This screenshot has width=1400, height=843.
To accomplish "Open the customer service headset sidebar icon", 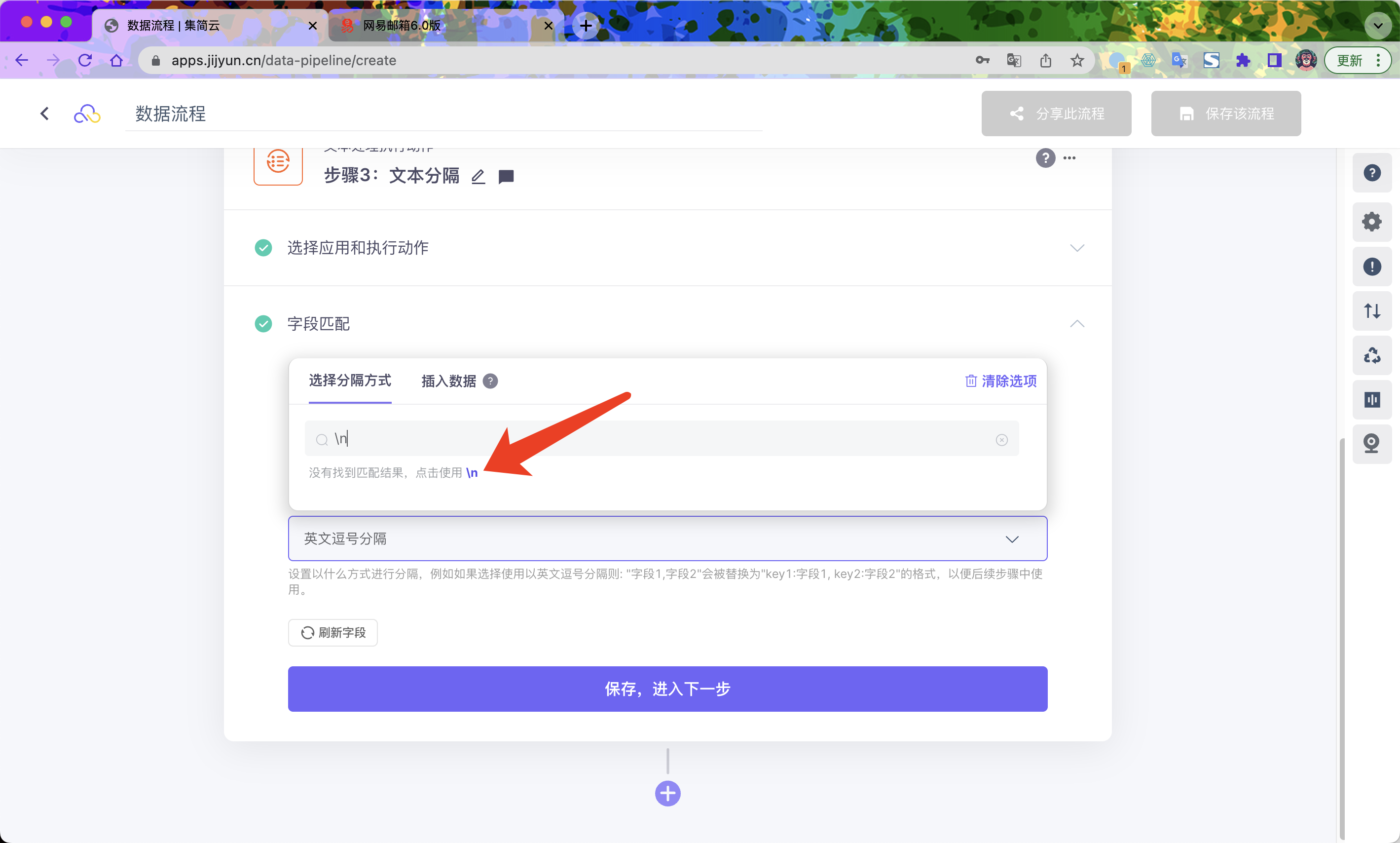I will pos(1371,444).
